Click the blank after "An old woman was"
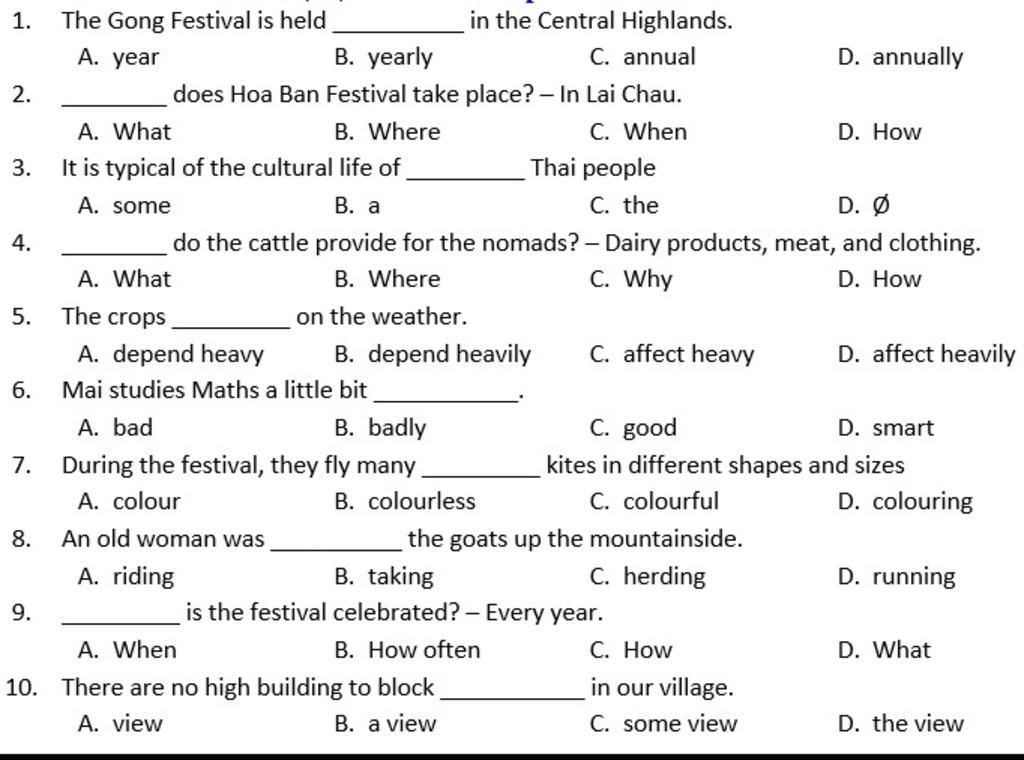This screenshot has height=760, width=1024. pyautogui.click(x=336, y=541)
